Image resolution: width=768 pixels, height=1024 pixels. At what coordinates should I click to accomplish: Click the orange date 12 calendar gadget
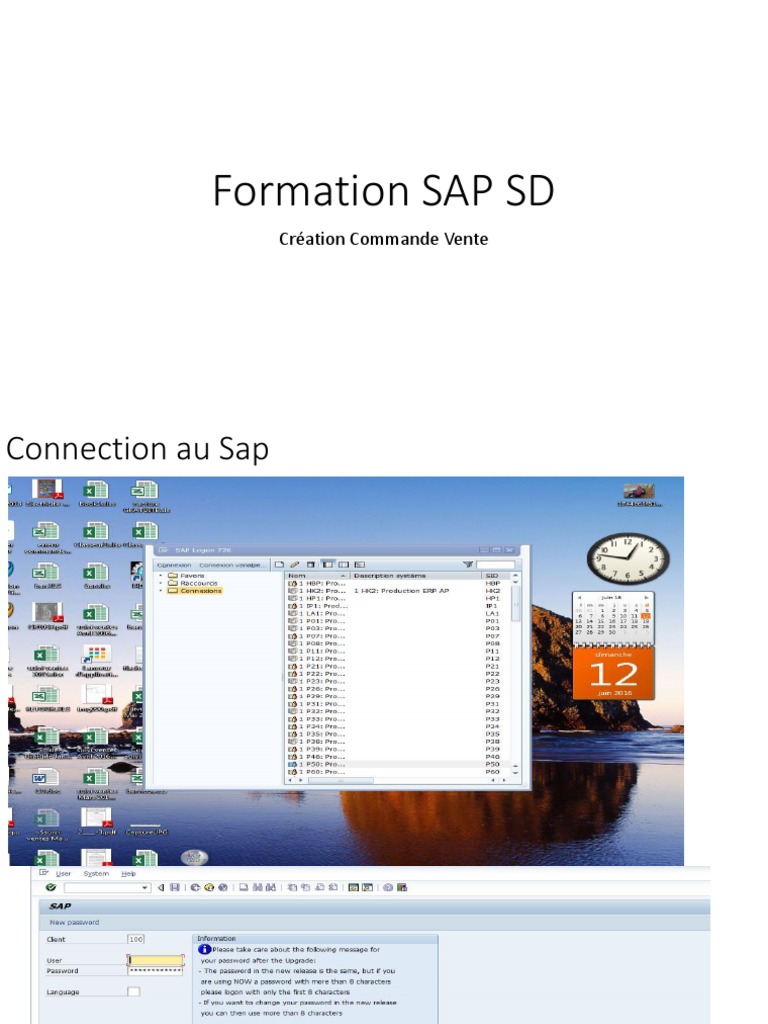click(613, 673)
